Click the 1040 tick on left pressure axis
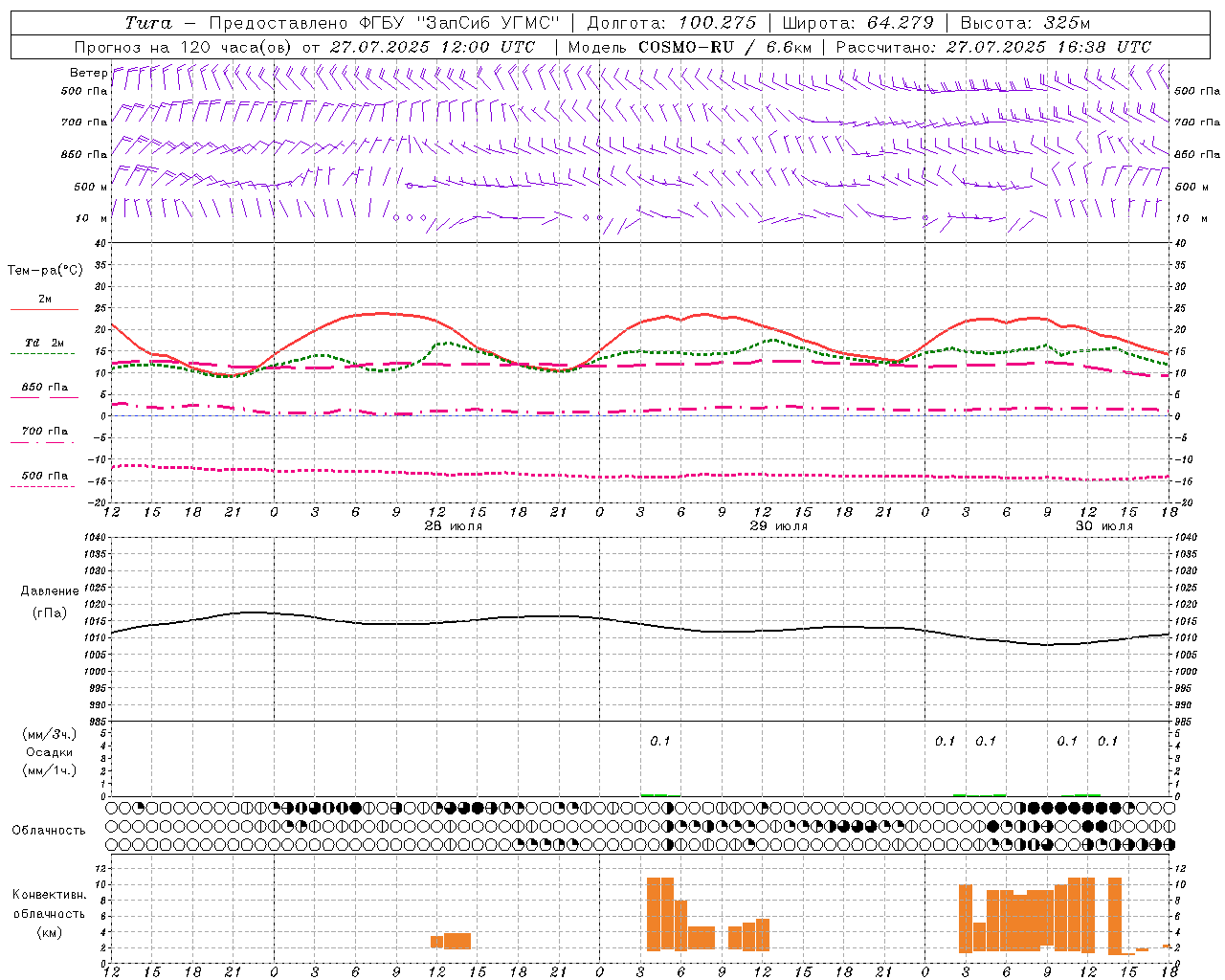Viewport: 1225px width, 980px height. (x=94, y=538)
